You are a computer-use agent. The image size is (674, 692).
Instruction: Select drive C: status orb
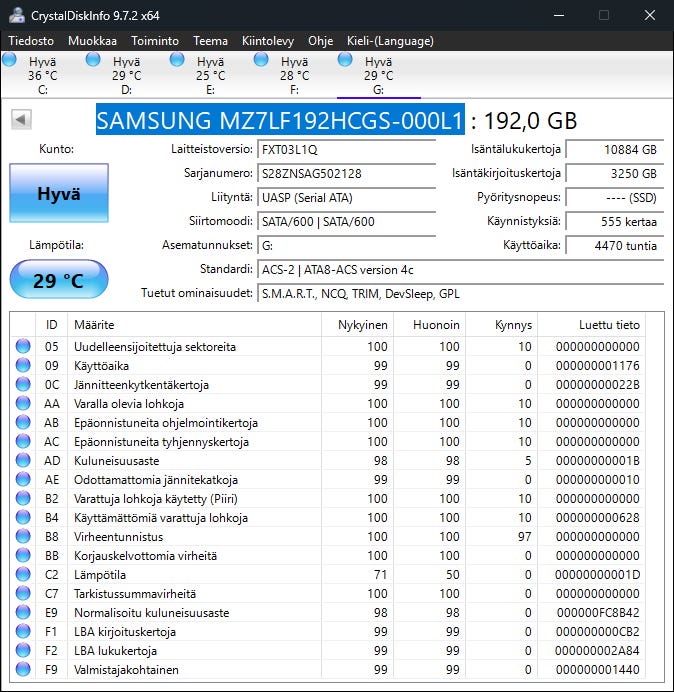point(10,60)
